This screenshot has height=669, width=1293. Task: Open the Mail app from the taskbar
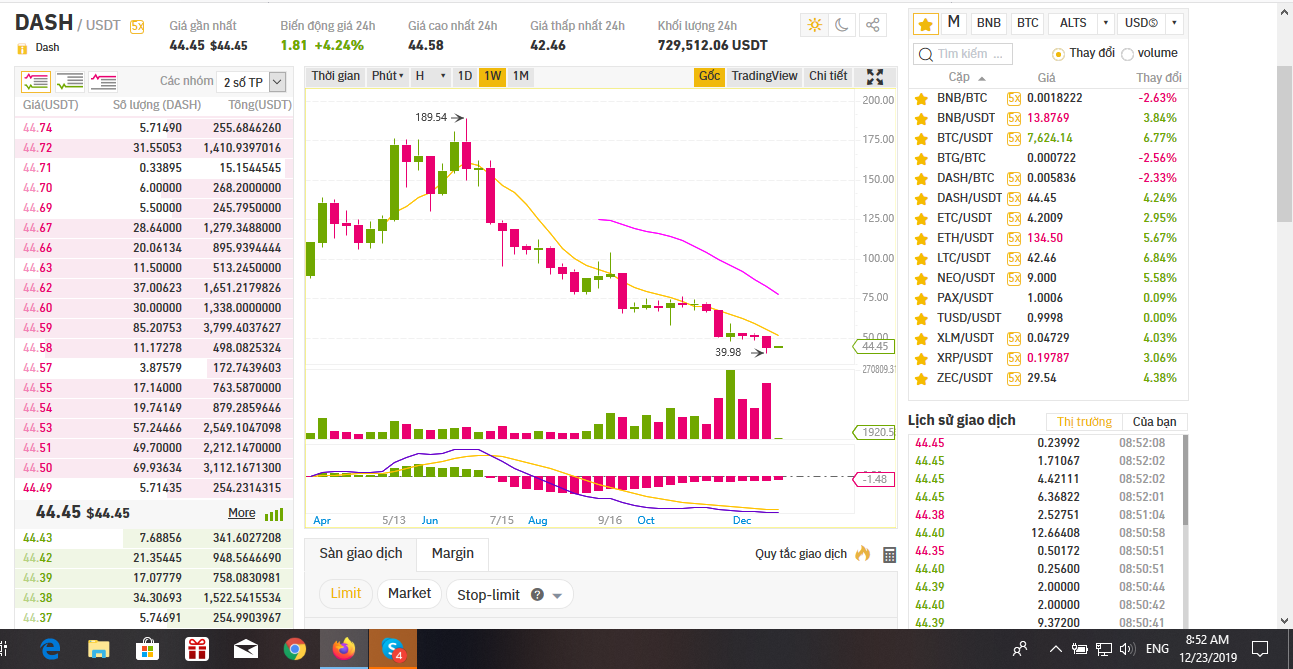[x=245, y=650]
